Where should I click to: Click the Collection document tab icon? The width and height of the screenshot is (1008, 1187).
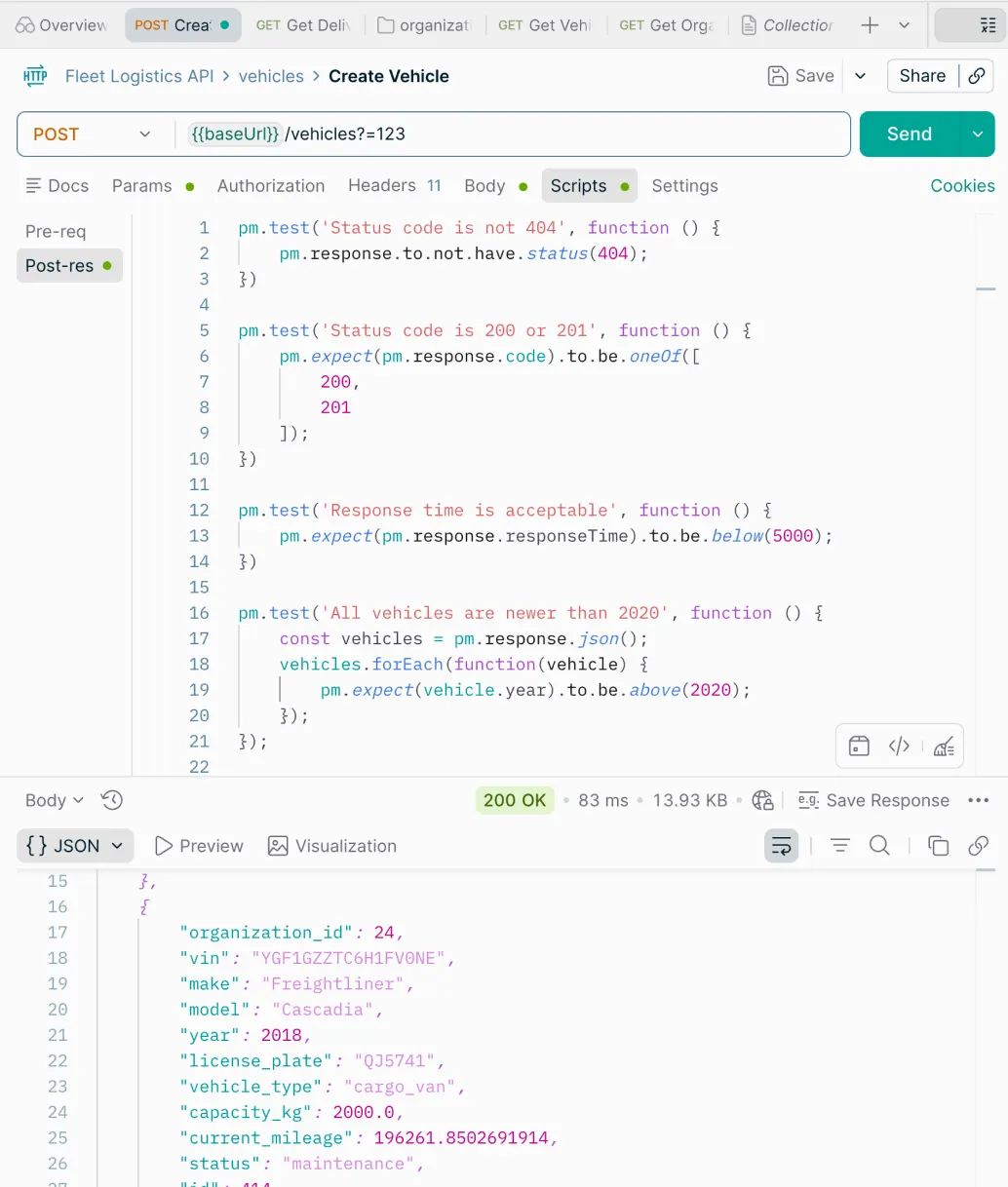pos(749,25)
